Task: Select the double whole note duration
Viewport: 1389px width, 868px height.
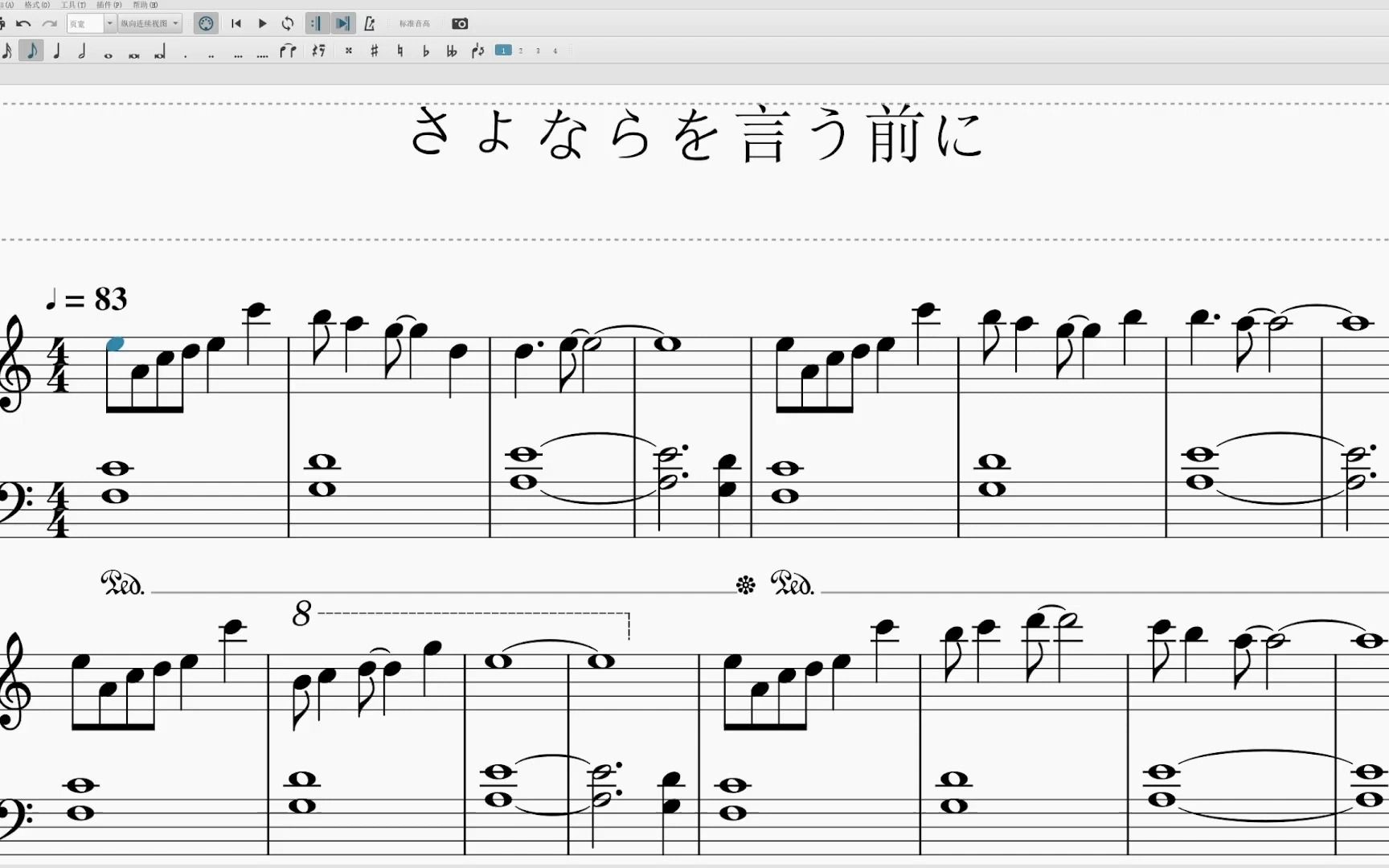Action: tap(133, 55)
